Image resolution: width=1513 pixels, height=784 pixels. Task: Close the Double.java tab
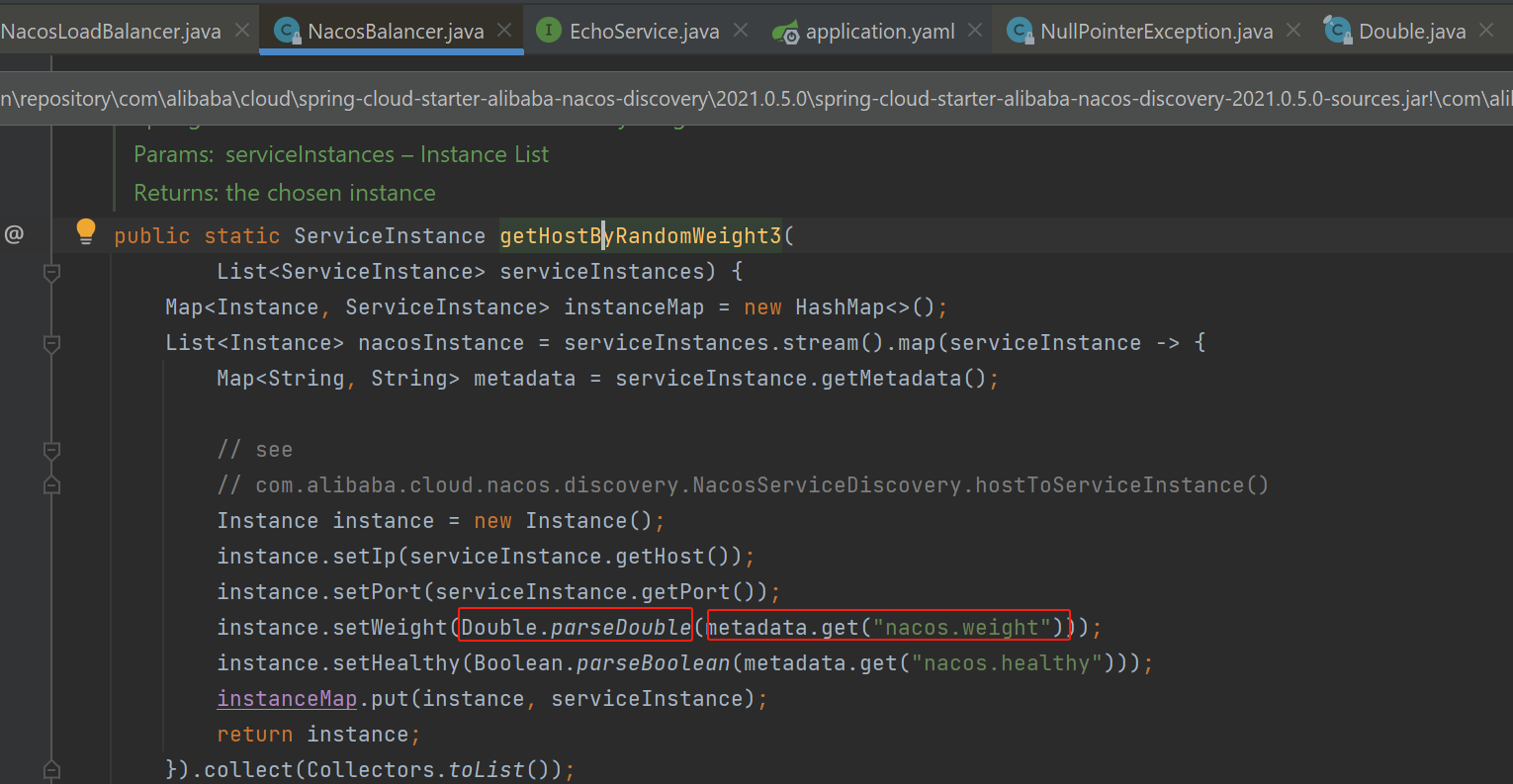1486,31
